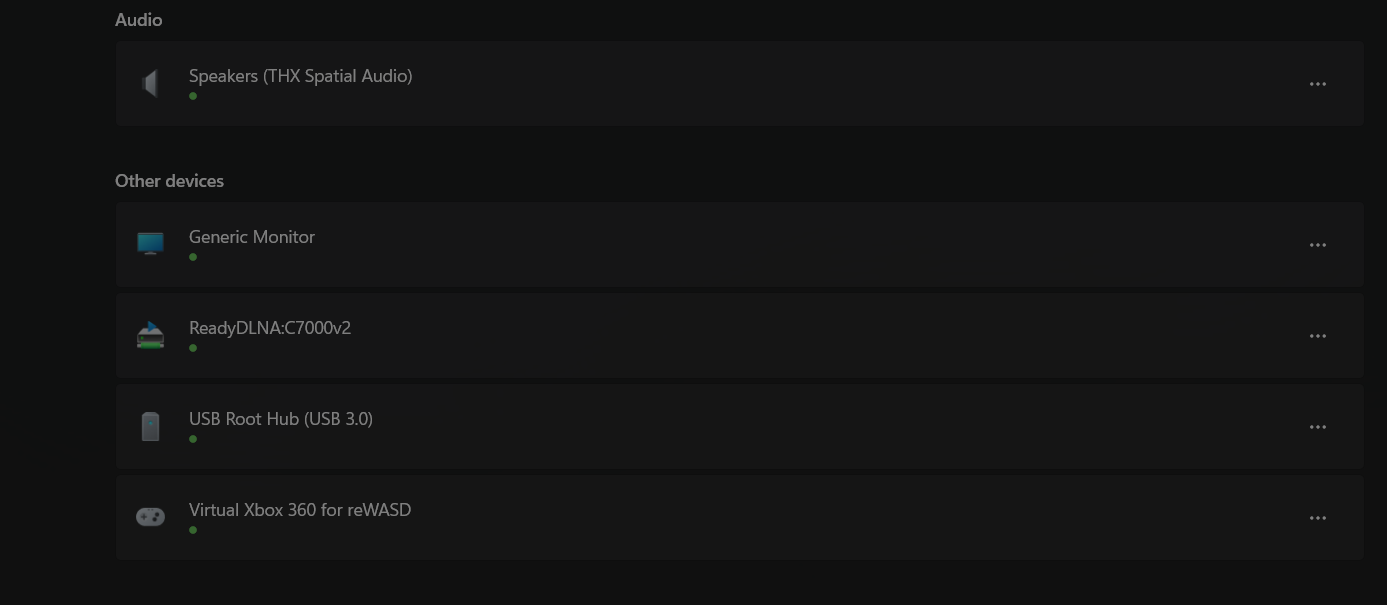Open more options for Speakers (THX Spatial Audio)
Image resolution: width=1387 pixels, height=605 pixels.
(1318, 84)
